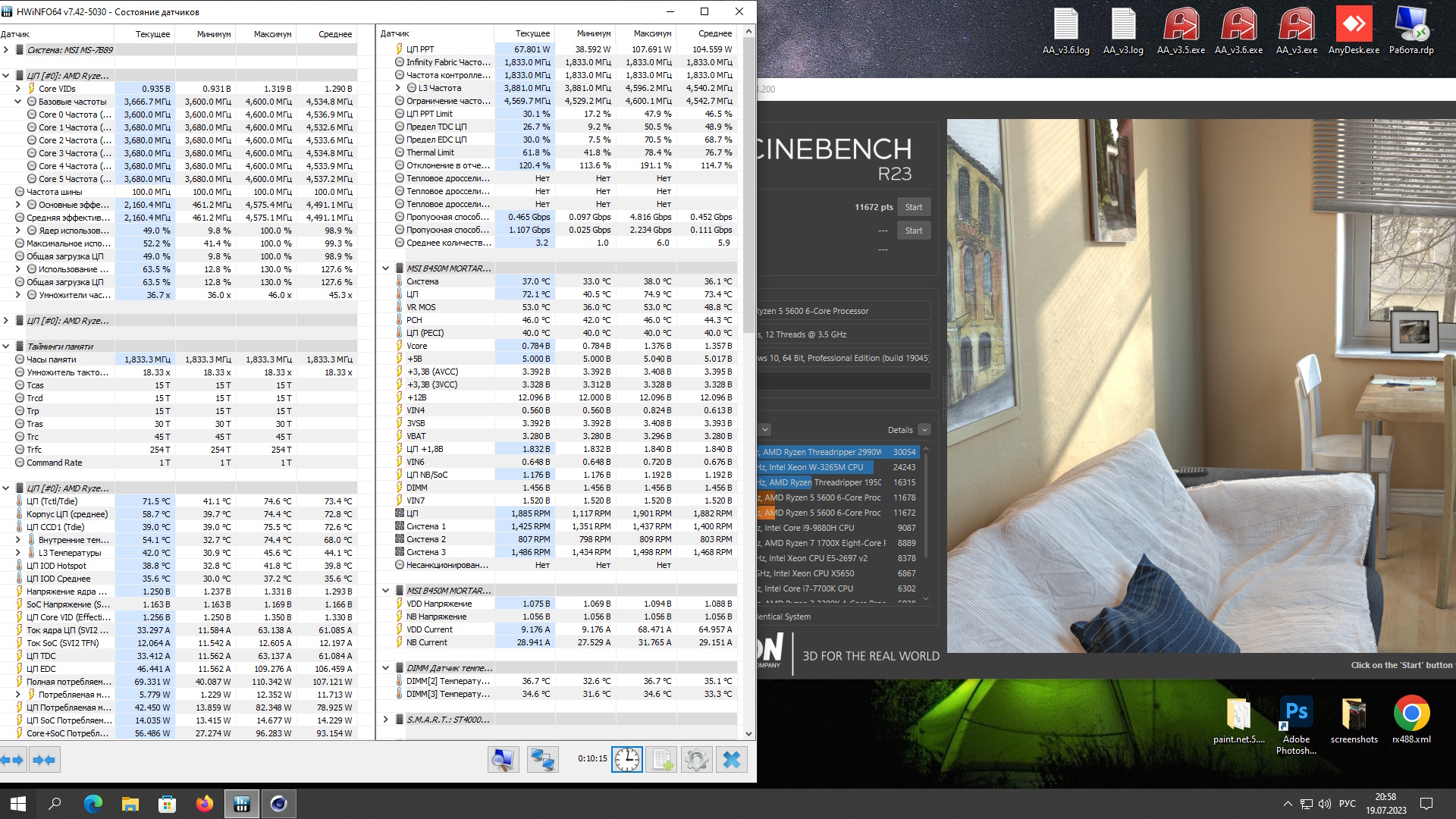This screenshot has height=819, width=1456.
Task: Click the expand columns arrows button
Action: 12,760
